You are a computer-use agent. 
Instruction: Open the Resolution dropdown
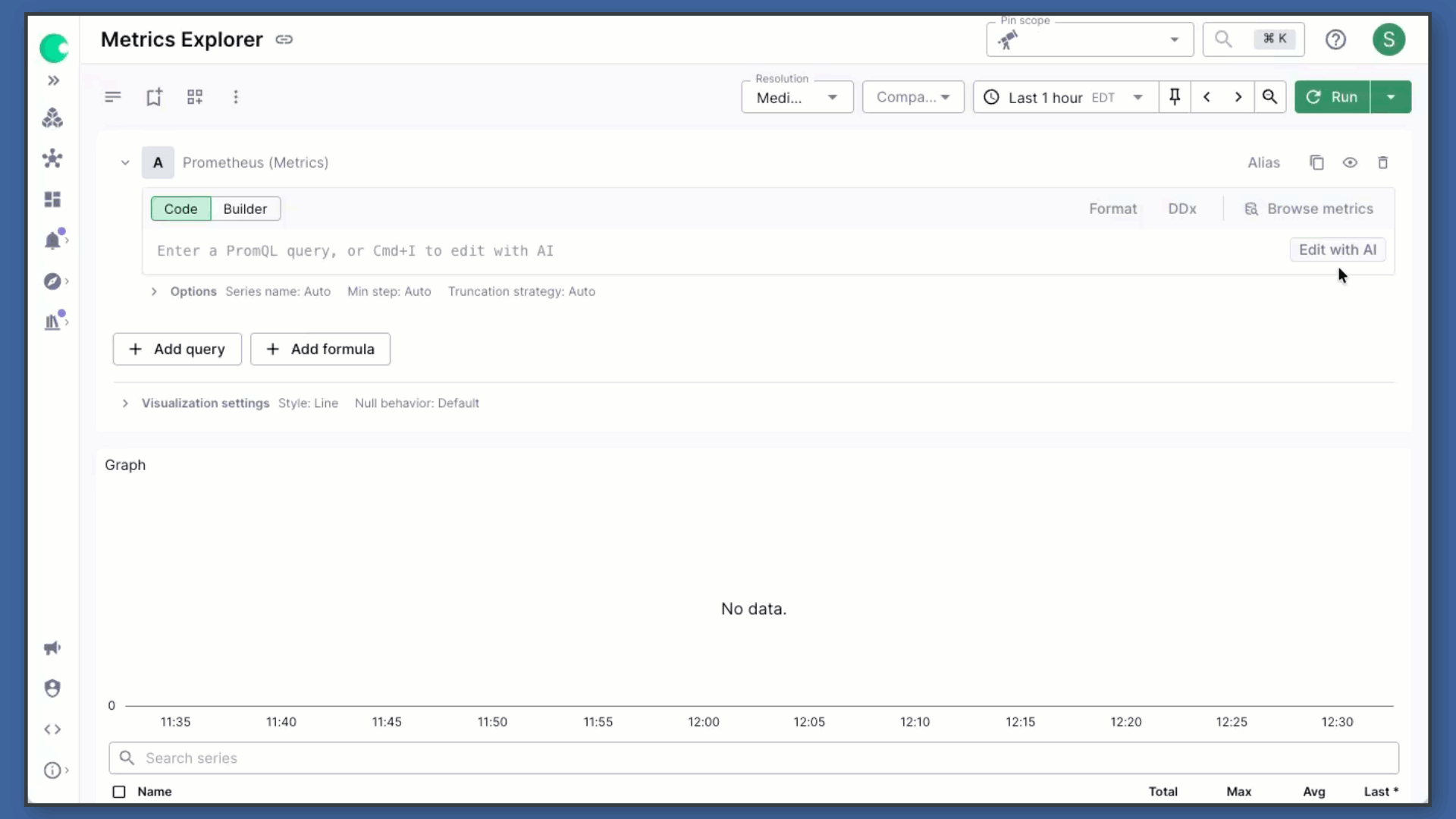click(x=797, y=97)
